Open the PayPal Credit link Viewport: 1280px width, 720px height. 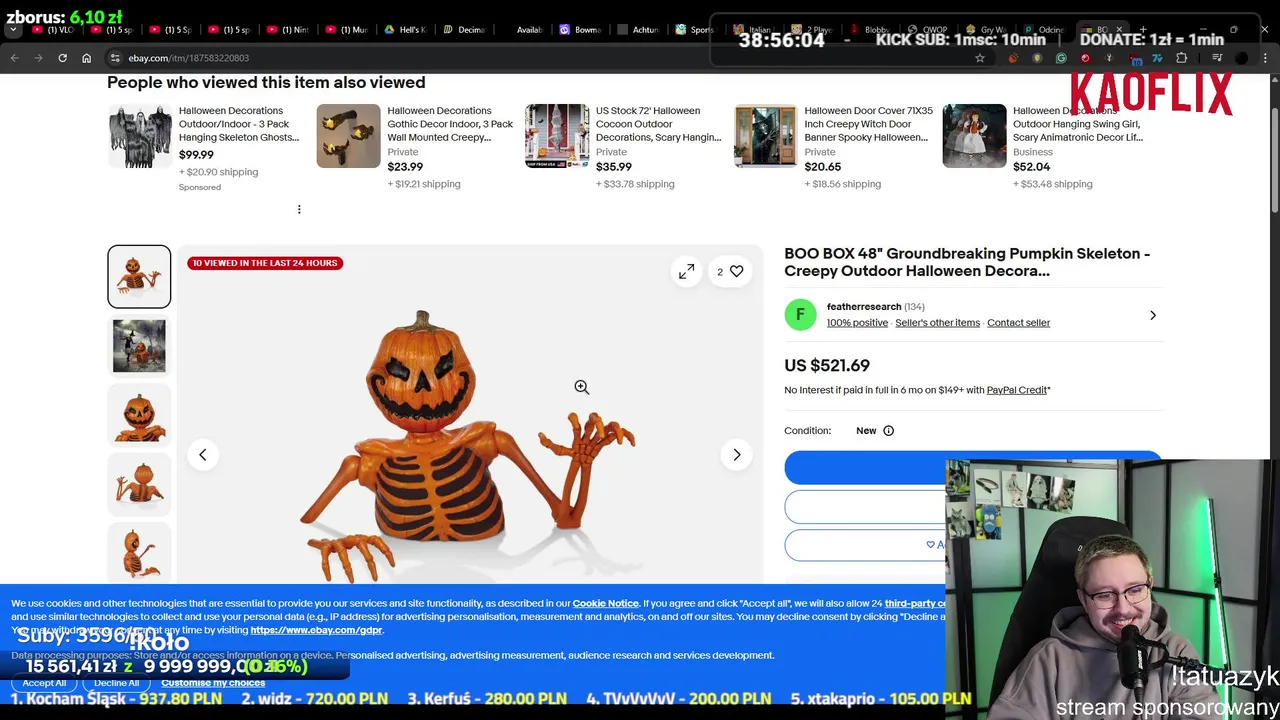[1017, 390]
